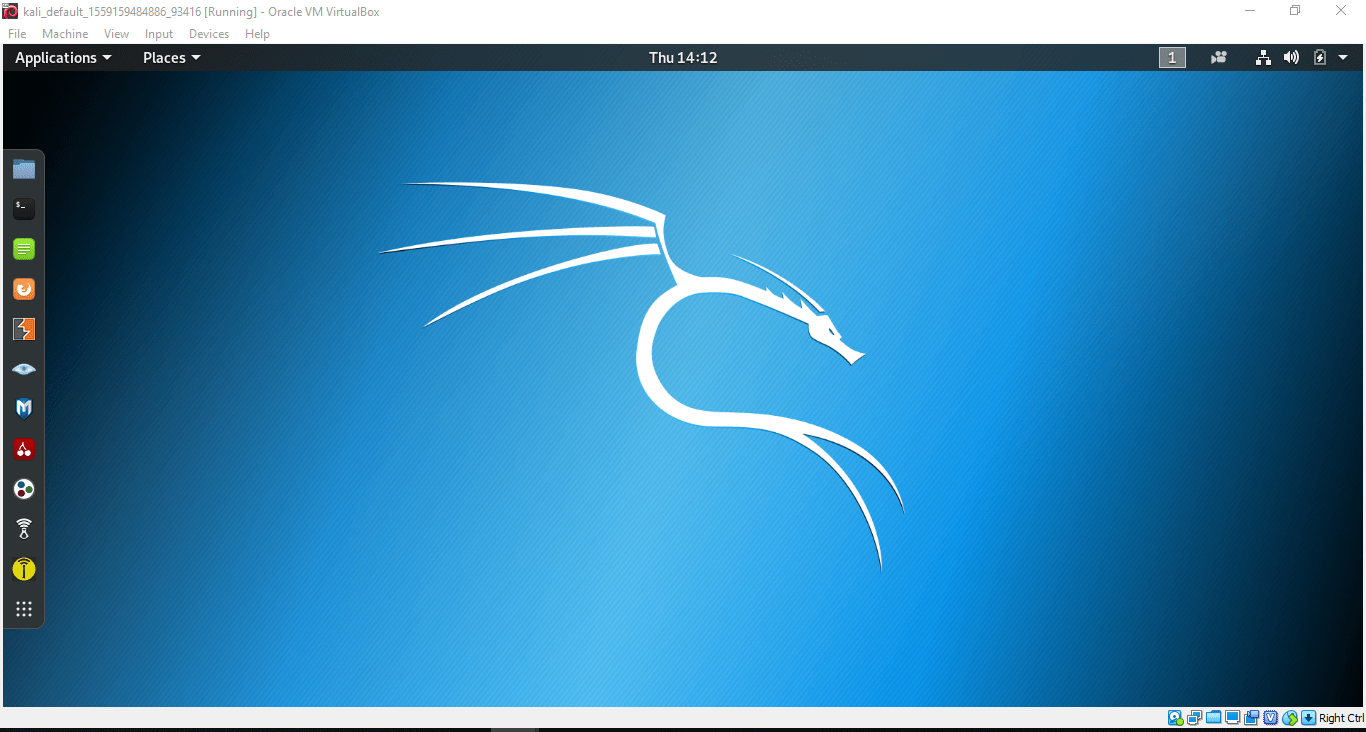Click the yellow circular dock icon
The height and width of the screenshot is (732, 1366).
point(24,569)
